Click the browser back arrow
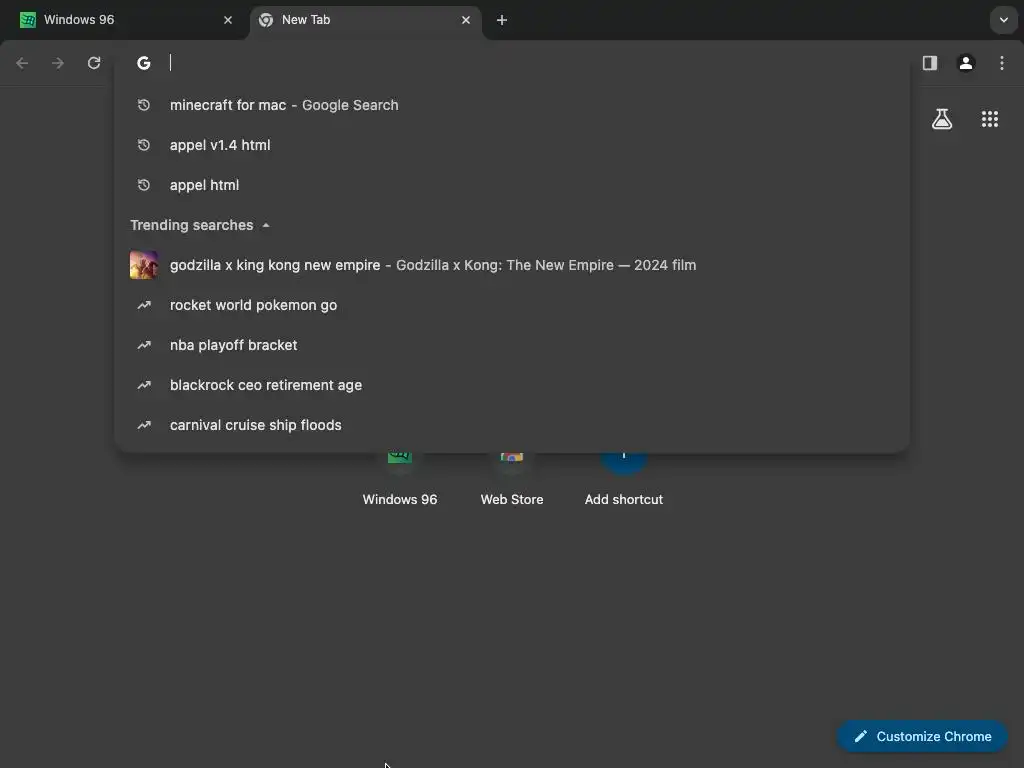1024x768 pixels. [22, 63]
